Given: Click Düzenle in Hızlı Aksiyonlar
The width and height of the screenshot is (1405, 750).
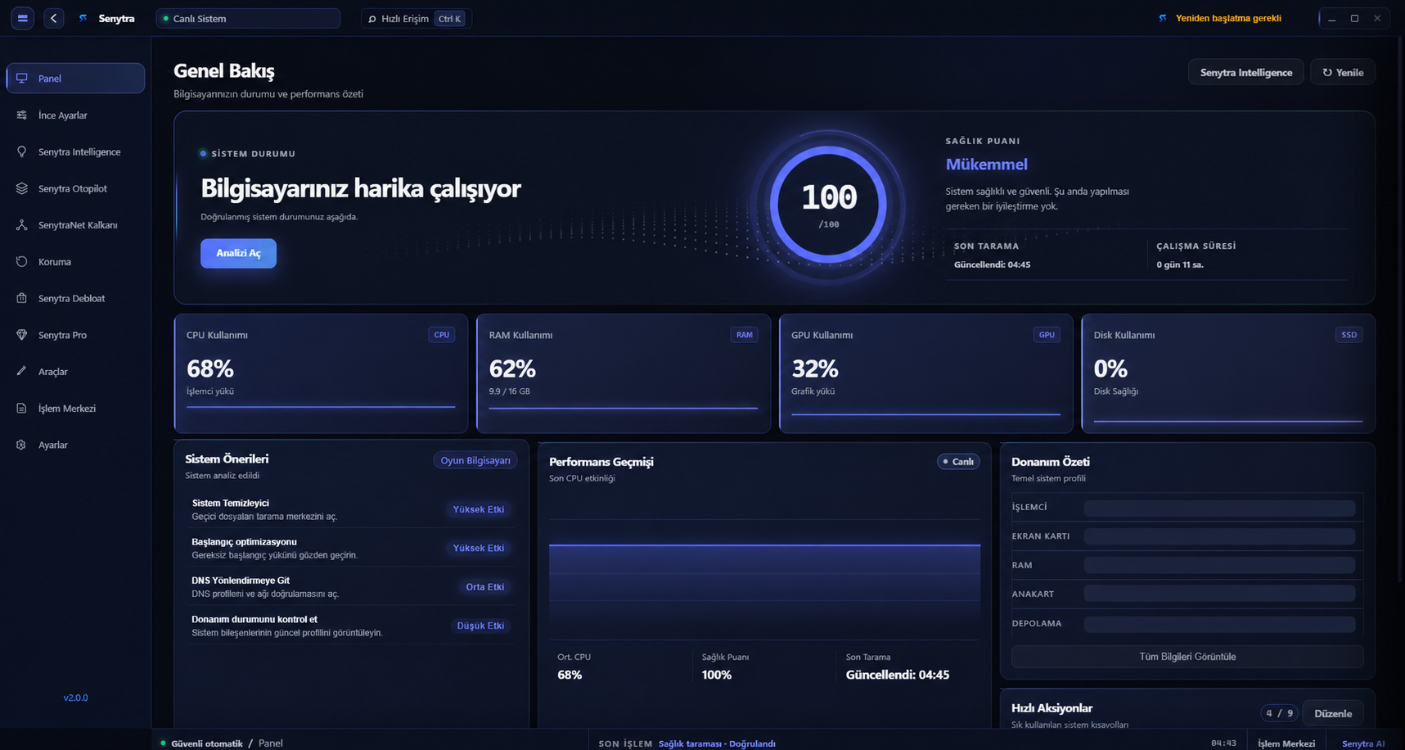Looking at the screenshot, I should pos(1332,713).
